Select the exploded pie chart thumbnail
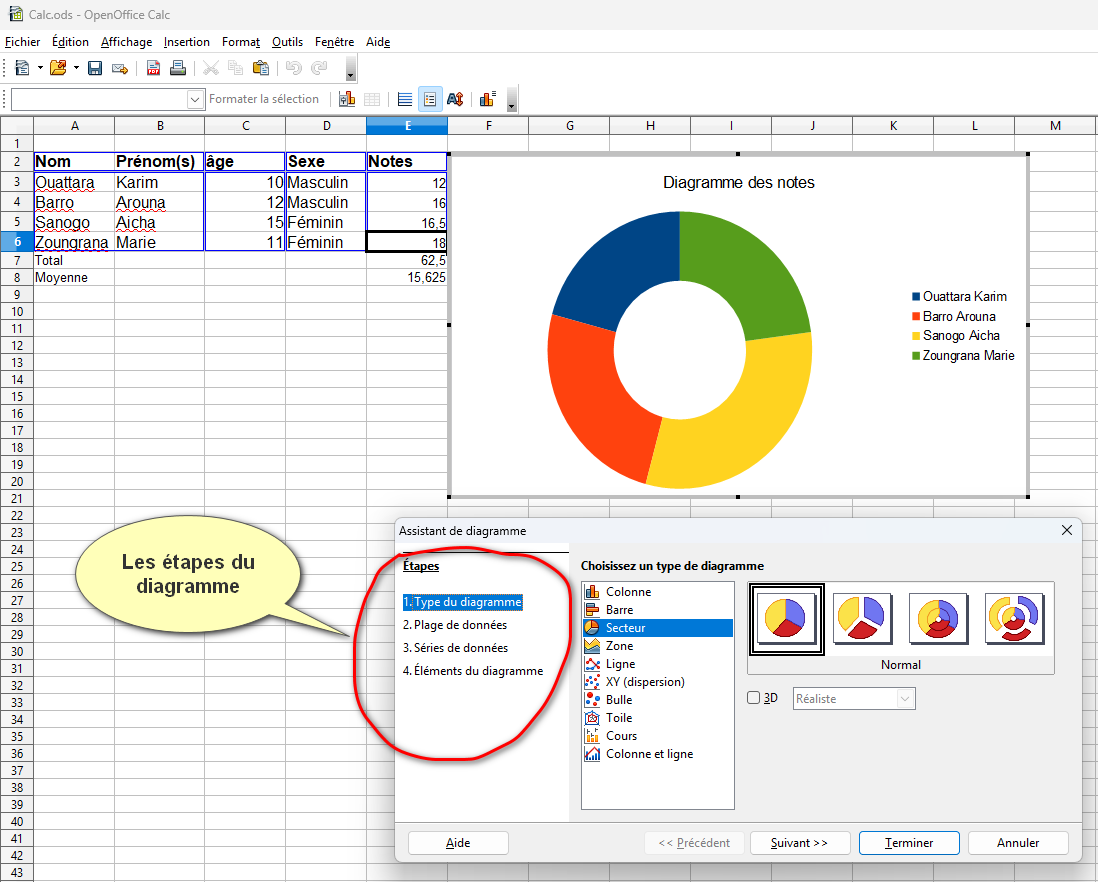The height and width of the screenshot is (882, 1098). [x=861, y=619]
